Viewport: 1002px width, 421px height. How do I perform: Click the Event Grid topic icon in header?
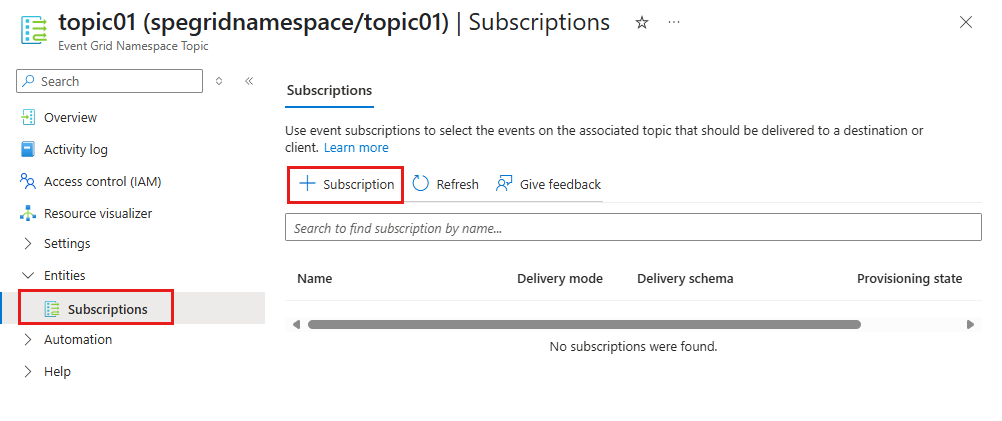pos(34,29)
